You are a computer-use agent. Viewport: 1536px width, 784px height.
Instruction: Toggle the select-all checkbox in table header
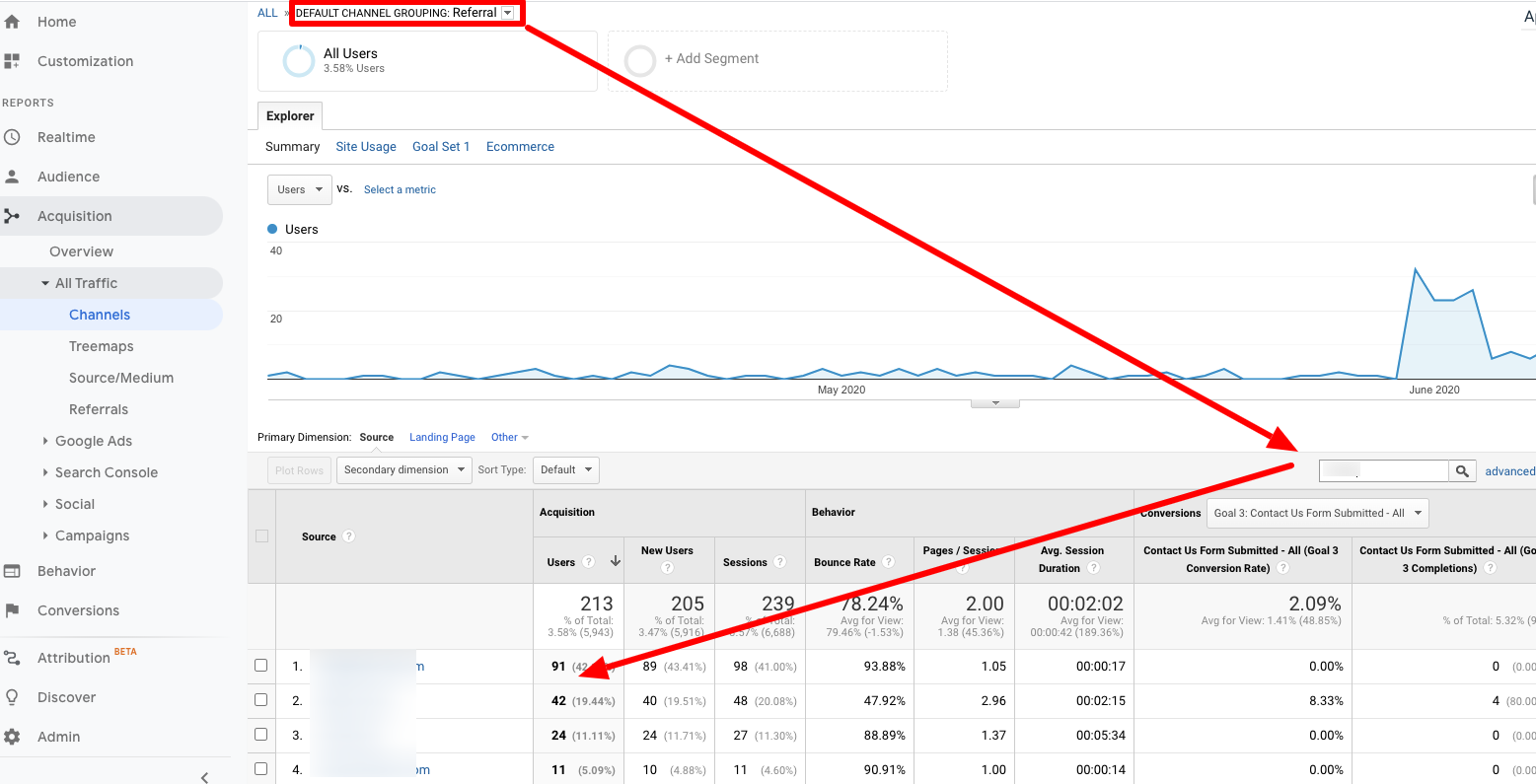coord(261,536)
